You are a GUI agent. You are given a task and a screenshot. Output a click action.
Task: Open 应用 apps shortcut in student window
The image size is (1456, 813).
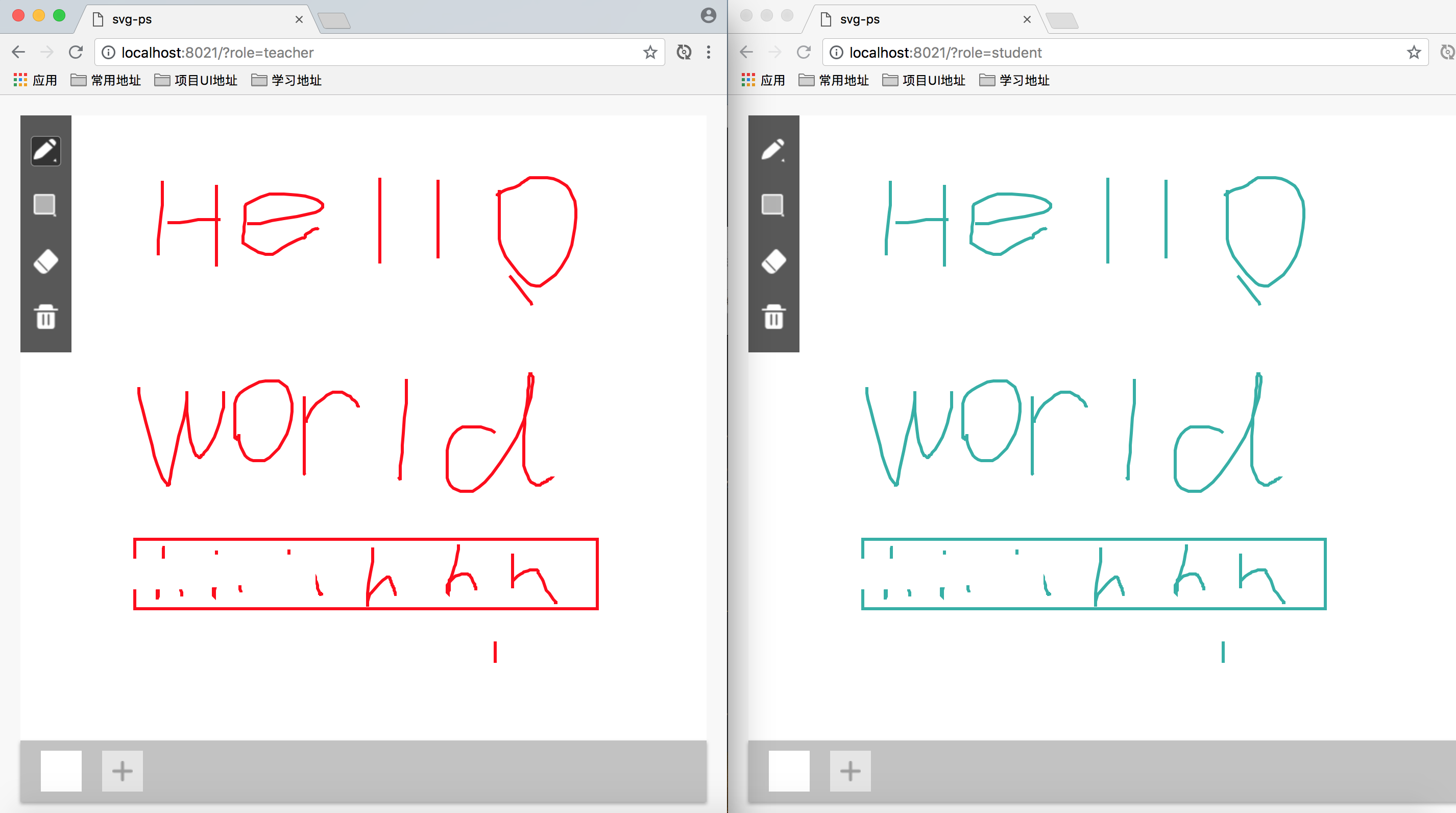point(763,80)
